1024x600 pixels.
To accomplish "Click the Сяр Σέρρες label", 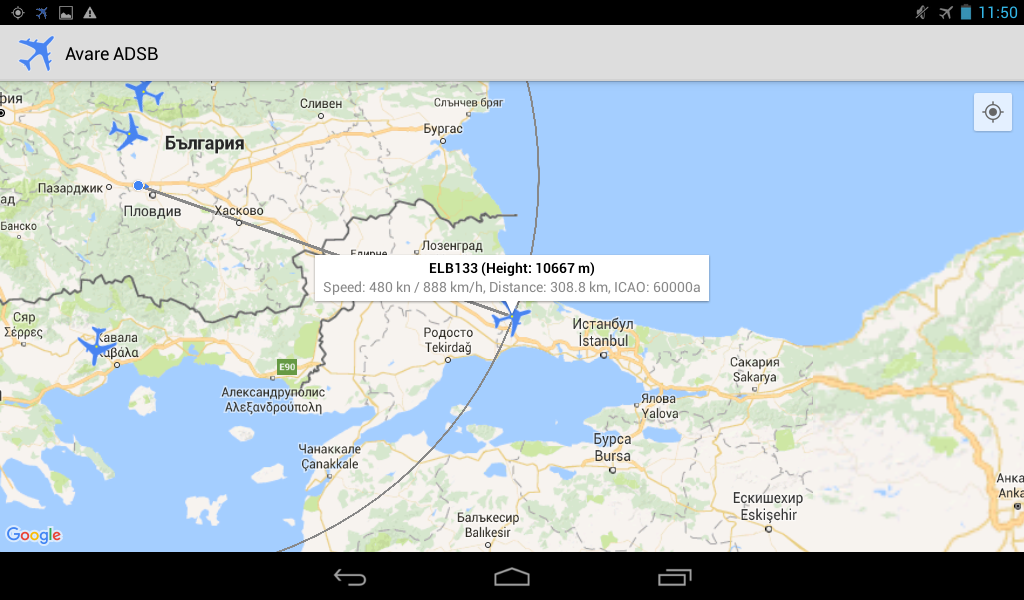I will 24,325.
